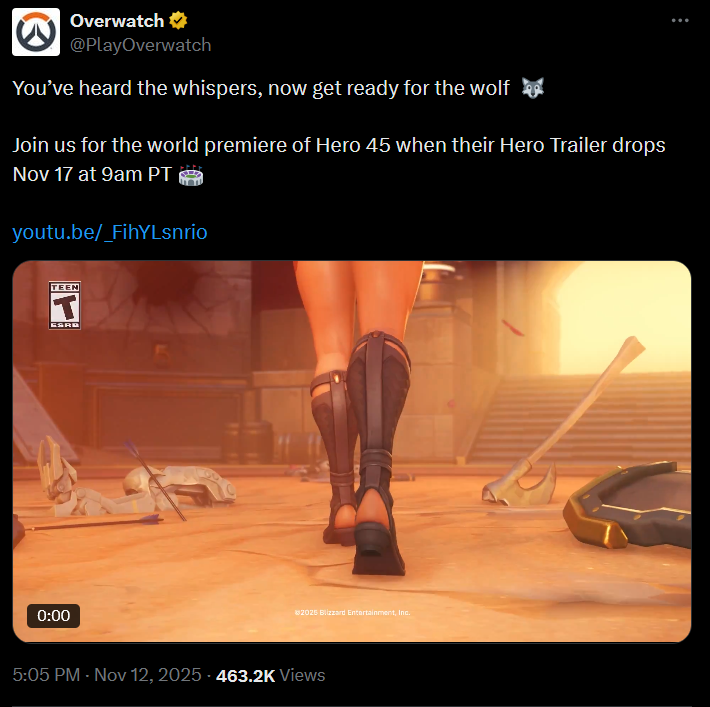
Task: Open the Overwatch display name
Action: click(117, 21)
